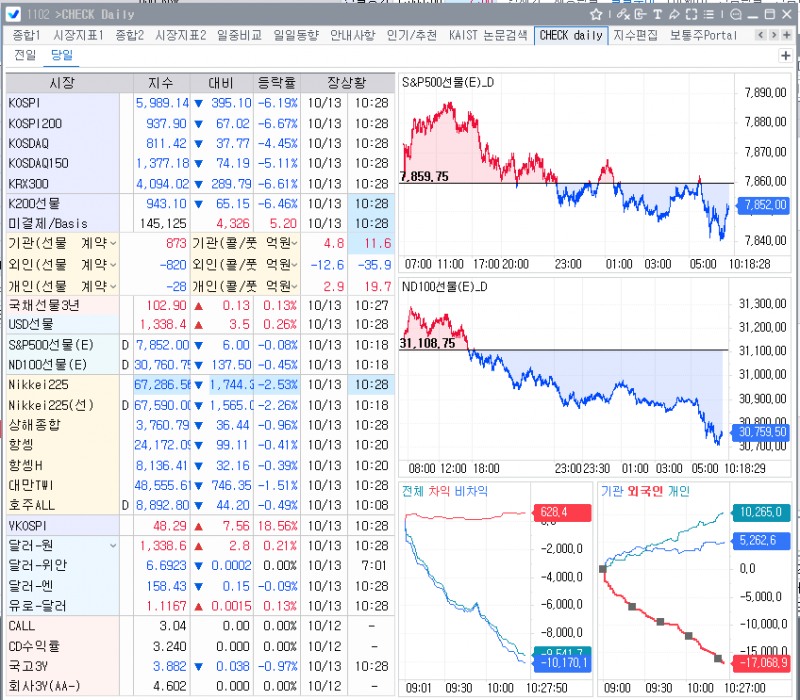Click the export arrow icon in title bar
Screen dimensions: 800x700
coord(641,14)
